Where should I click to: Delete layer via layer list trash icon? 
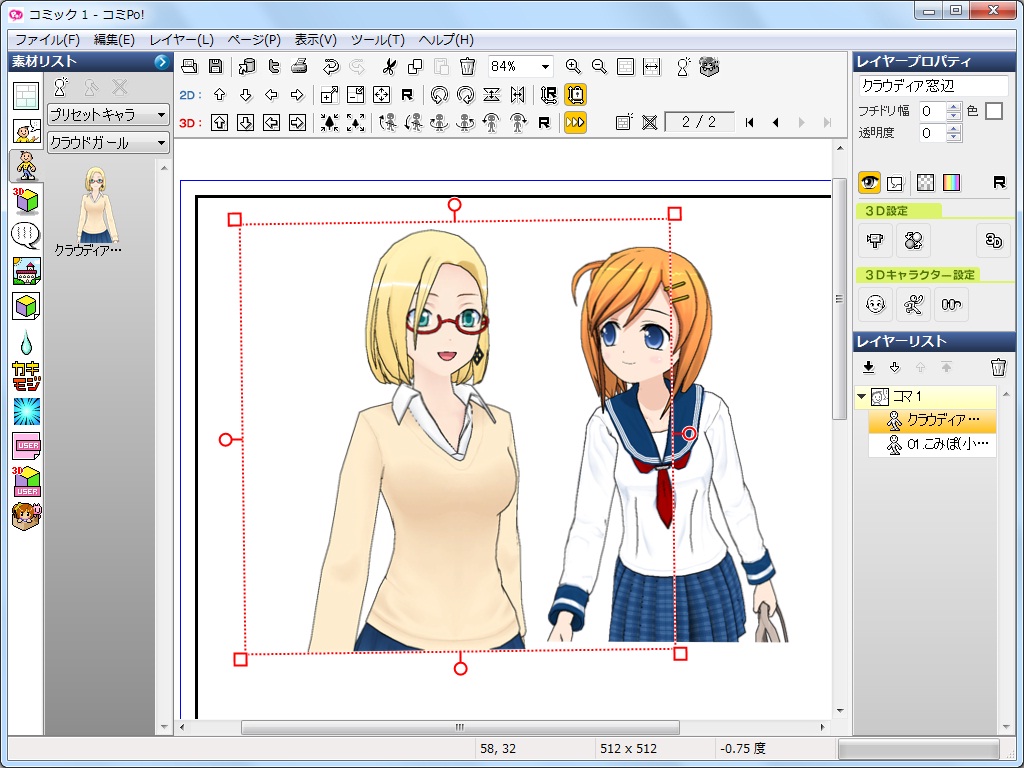point(998,367)
